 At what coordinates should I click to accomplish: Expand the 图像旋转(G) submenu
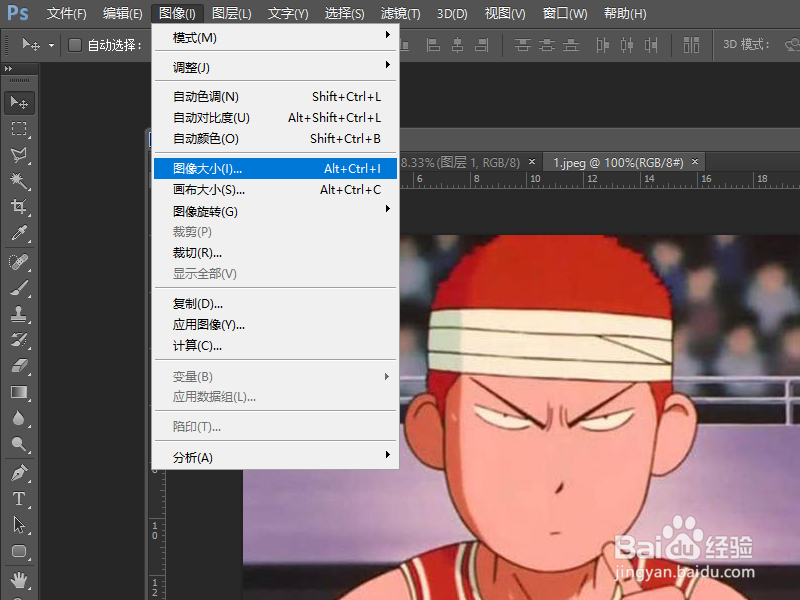(x=276, y=211)
